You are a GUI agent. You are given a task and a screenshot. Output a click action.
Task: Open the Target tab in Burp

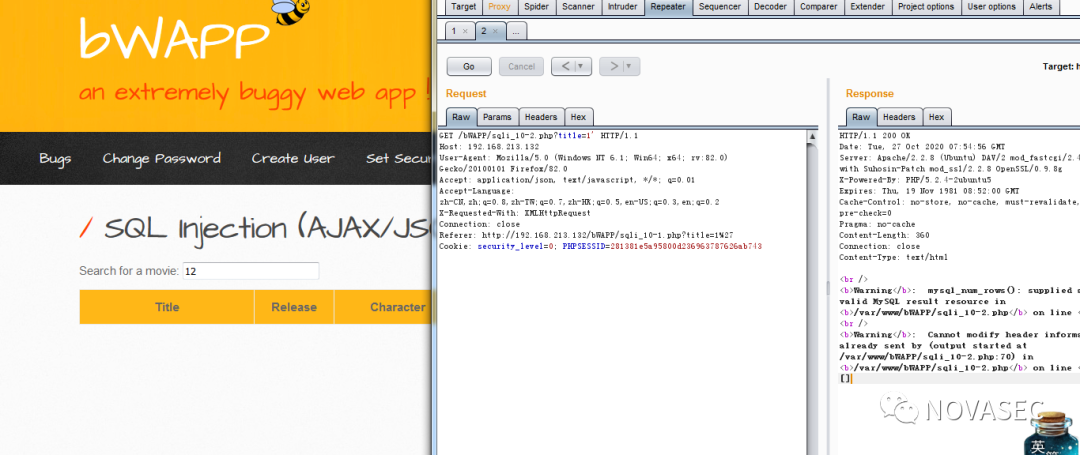click(x=464, y=7)
